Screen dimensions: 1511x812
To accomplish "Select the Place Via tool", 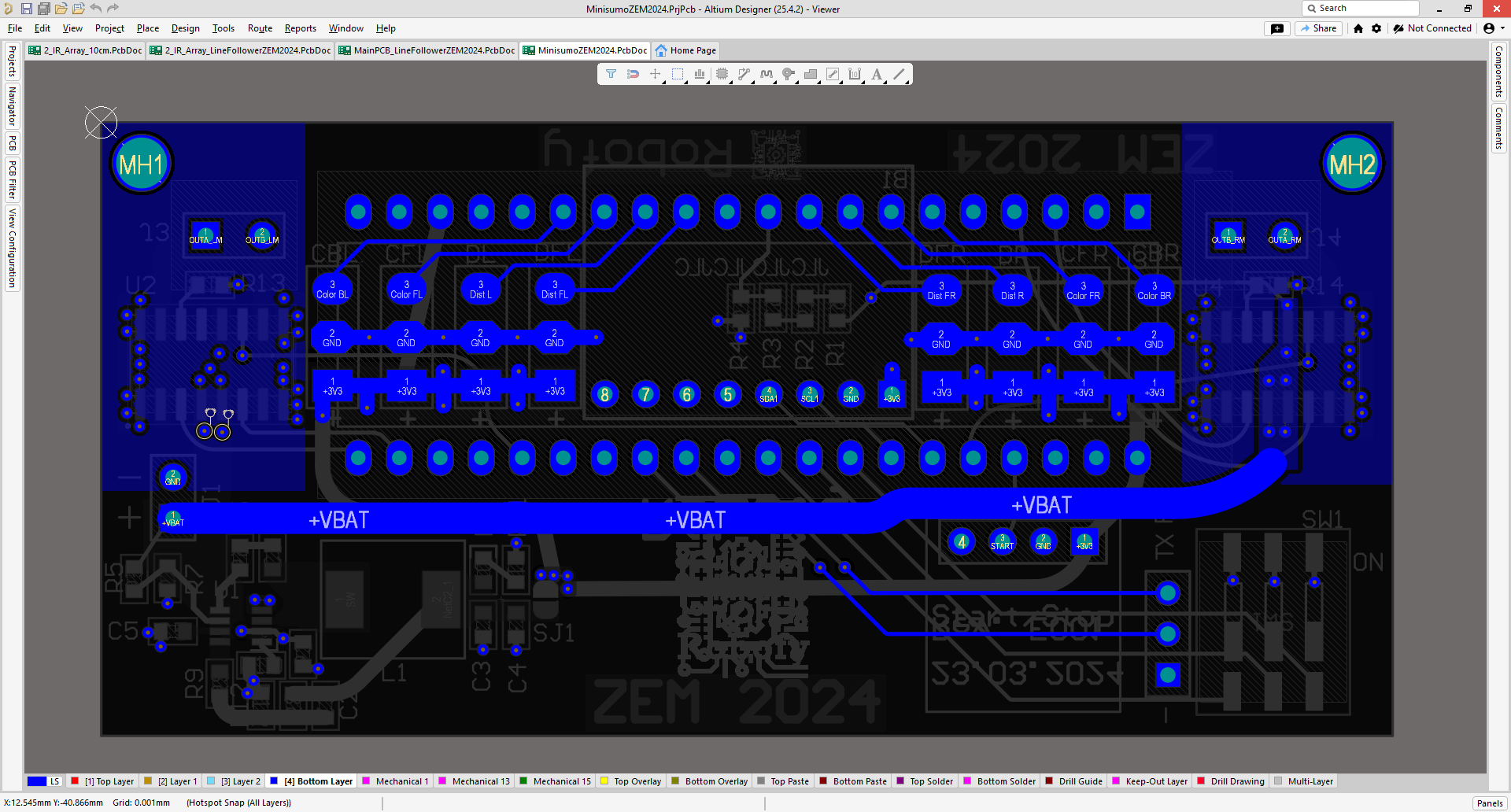I will (788, 74).
